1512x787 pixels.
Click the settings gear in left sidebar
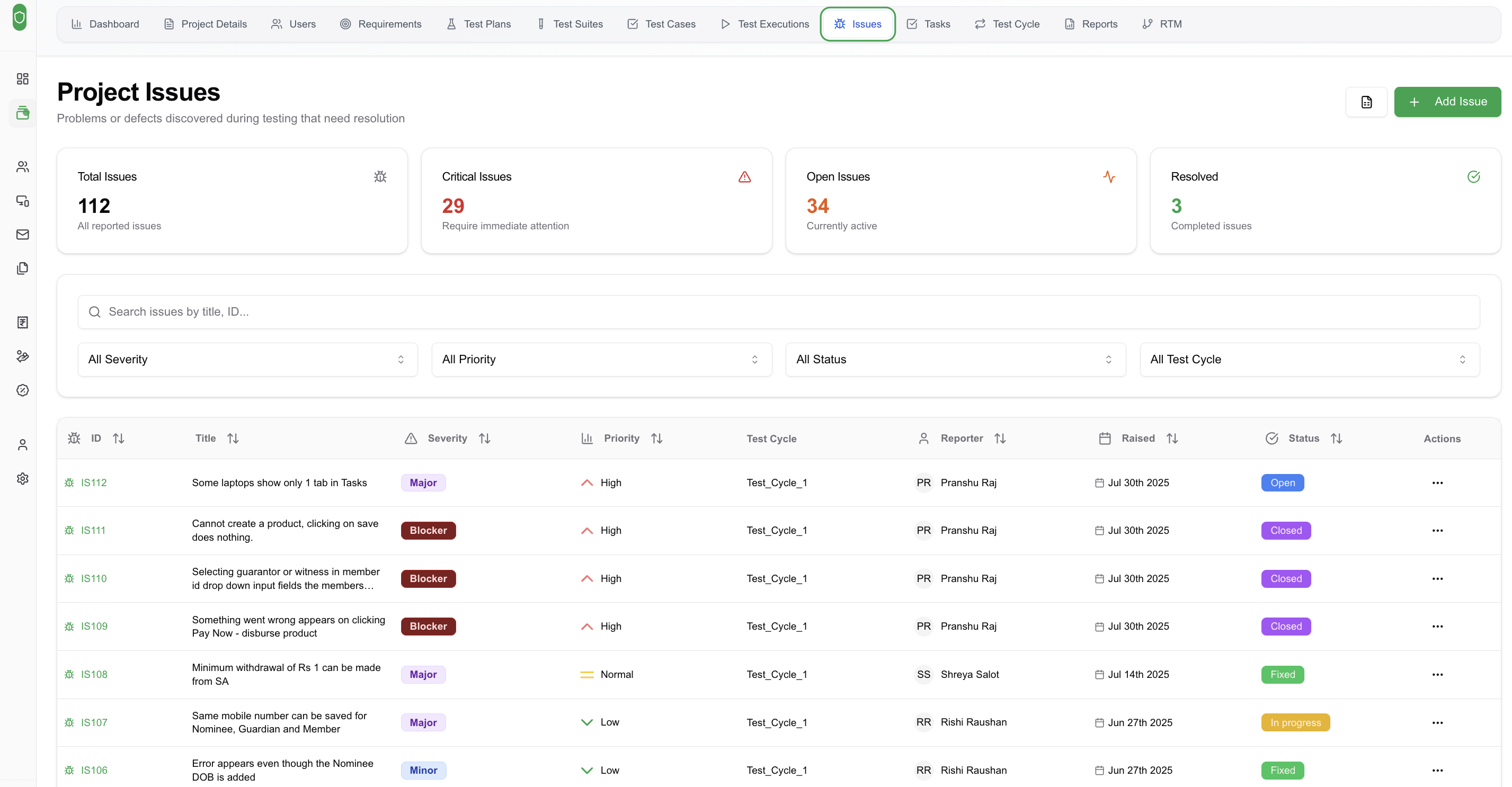click(x=22, y=478)
